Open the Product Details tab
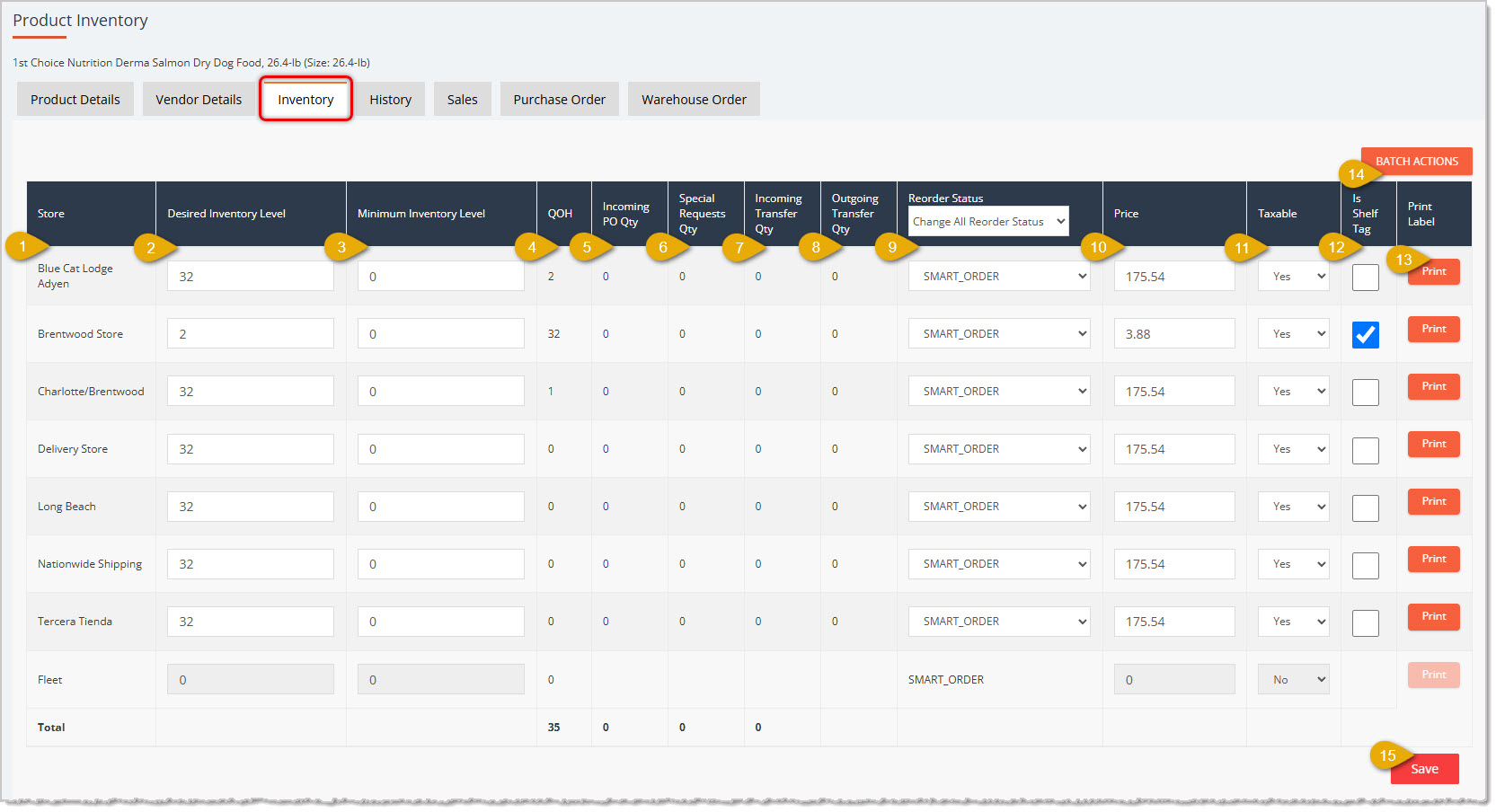This screenshot has width=1496, height=812. [x=75, y=100]
